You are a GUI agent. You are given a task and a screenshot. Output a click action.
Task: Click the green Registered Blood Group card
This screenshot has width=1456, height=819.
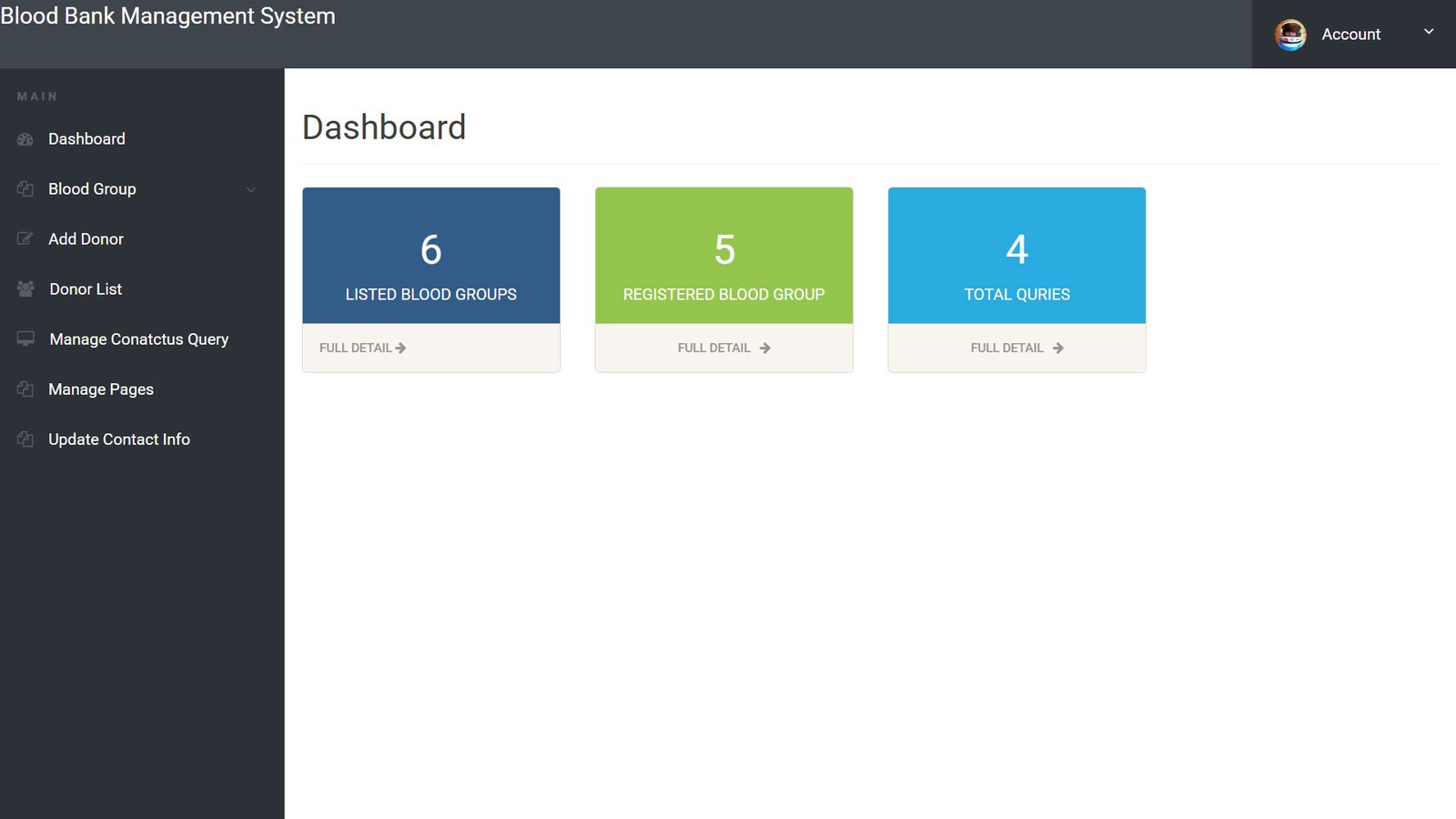pos(724,256)
